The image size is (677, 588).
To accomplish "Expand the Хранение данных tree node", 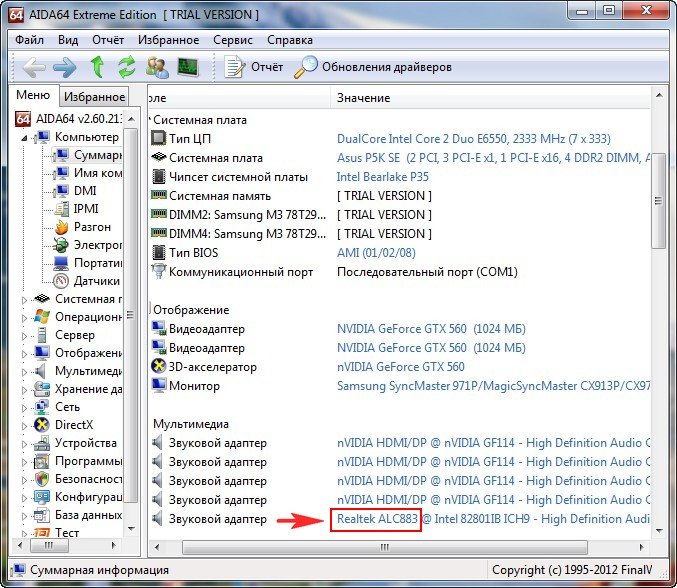I will tap(24, 390).
